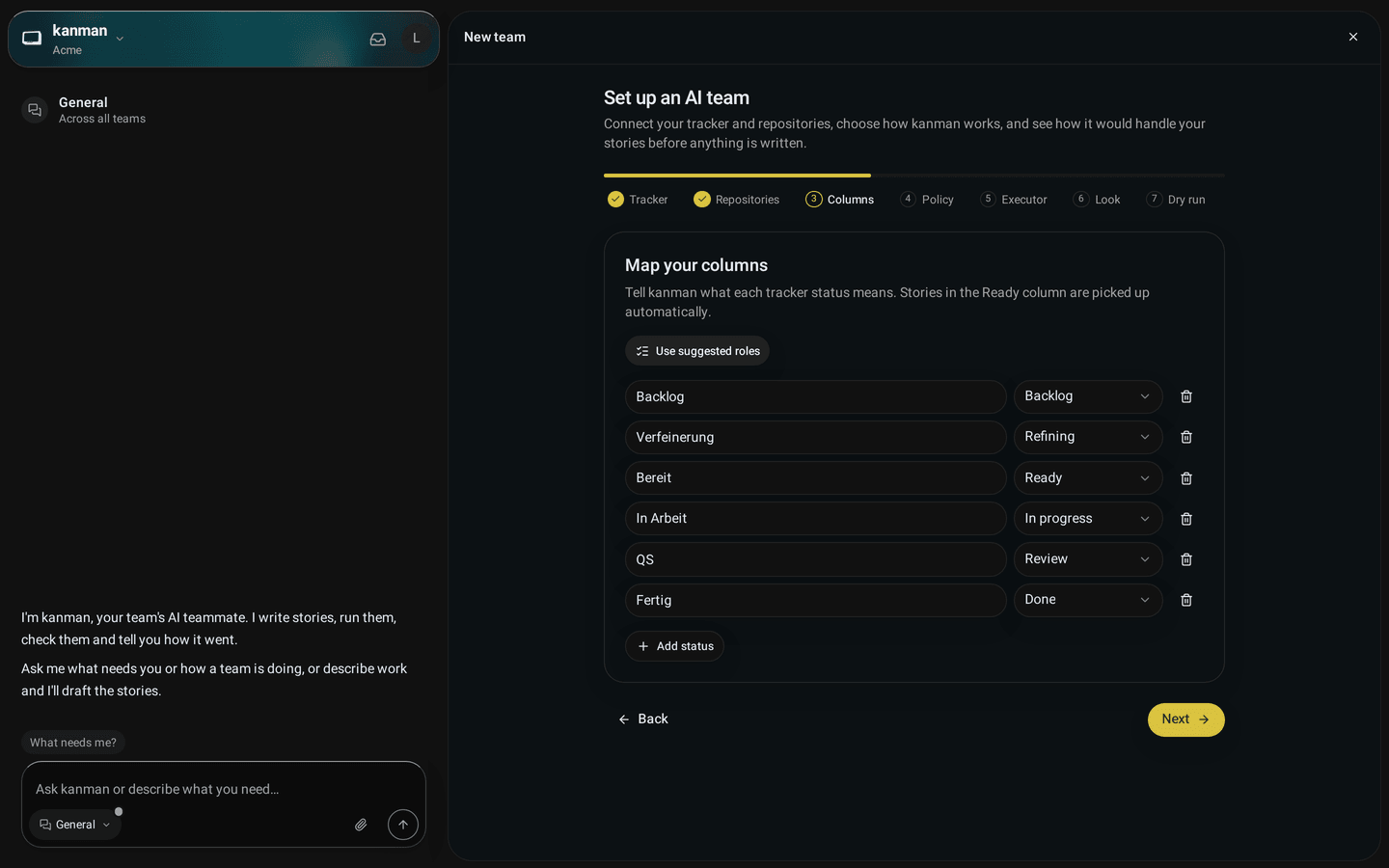
Task: Select the Look step
Action: [1097, 200]
